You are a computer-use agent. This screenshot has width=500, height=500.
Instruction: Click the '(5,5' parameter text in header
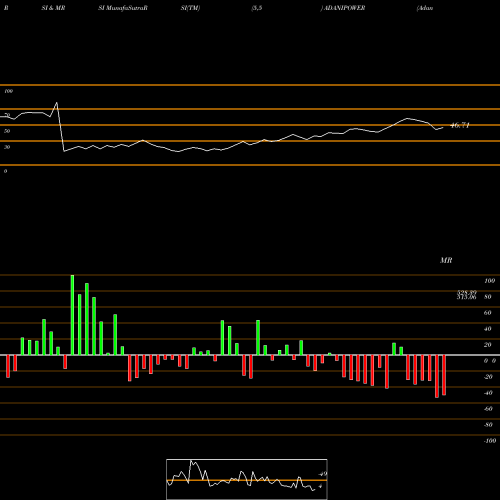[257, 8]
